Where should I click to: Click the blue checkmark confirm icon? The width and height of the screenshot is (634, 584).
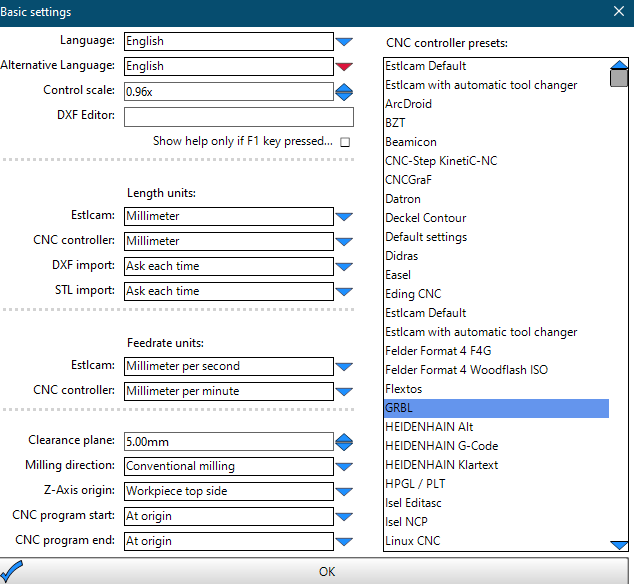pyautogui.click(x=12, y=571)
